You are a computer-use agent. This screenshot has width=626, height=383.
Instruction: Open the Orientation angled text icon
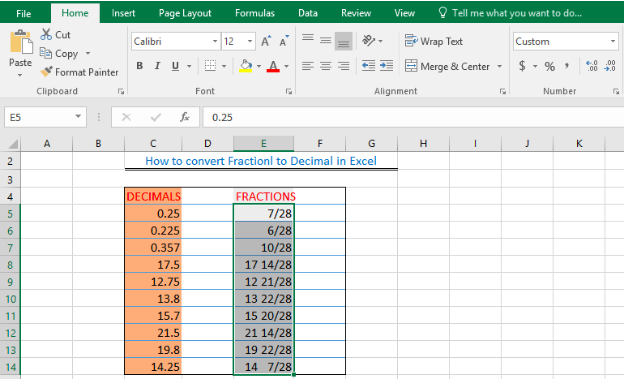coord(368,41)
